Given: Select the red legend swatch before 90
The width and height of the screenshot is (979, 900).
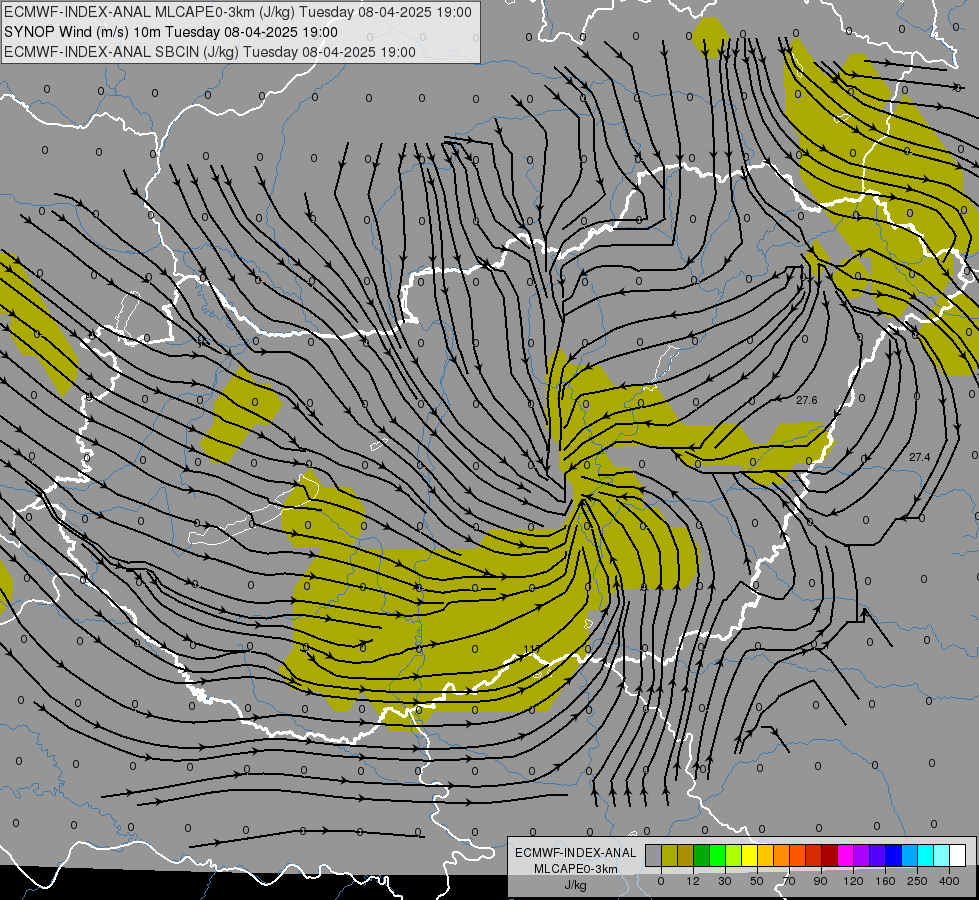Looking at the screenshot, I should [x=814, y=855].
